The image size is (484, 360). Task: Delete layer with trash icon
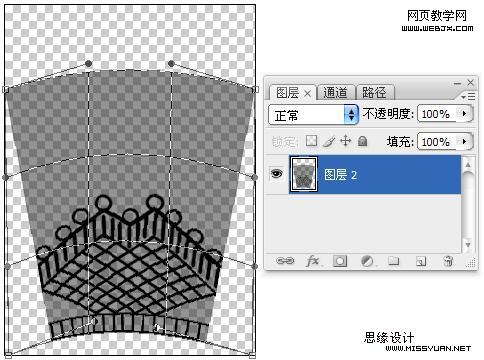tap(448, 261)
